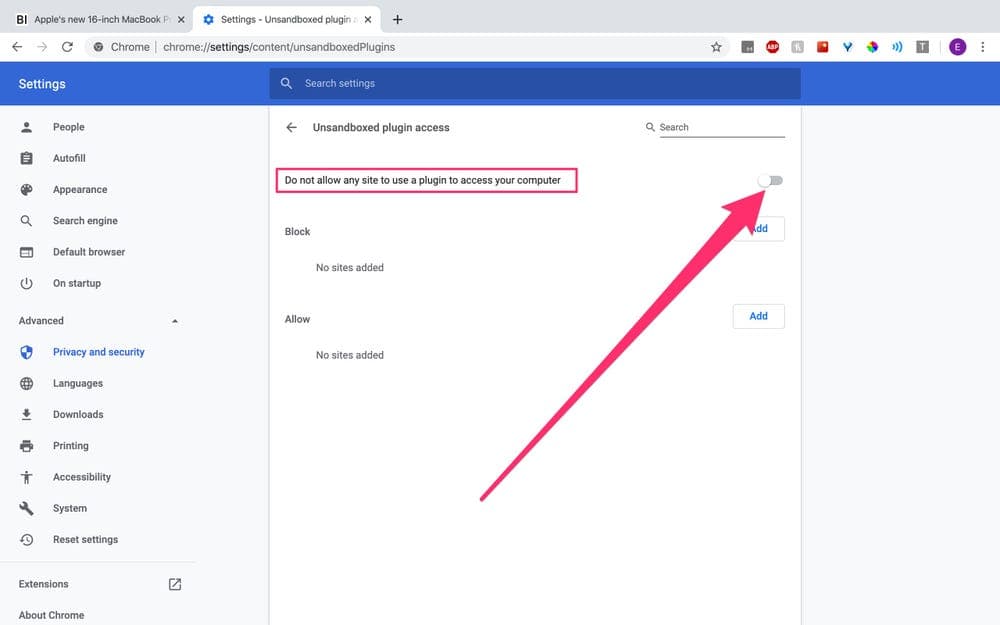
Task: Open Downloads settings
Action: [x=78, y=415]
